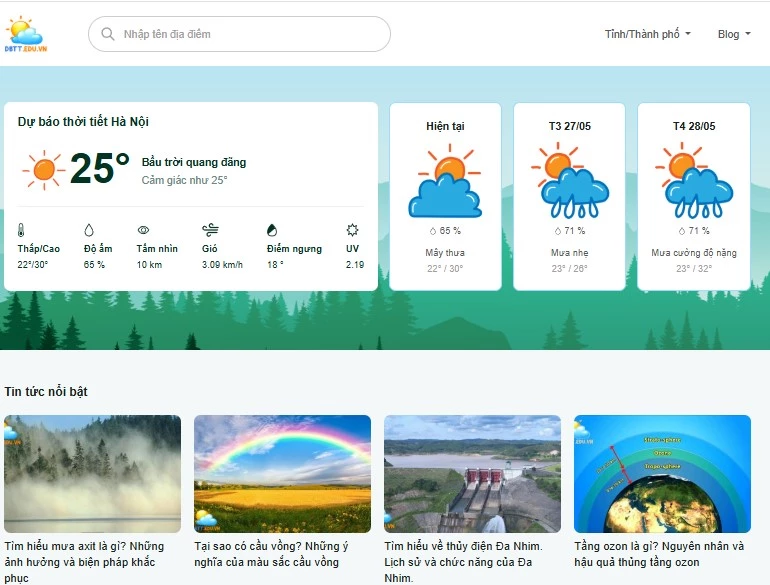Click the humidity droplet icon above Độ ẩm
The width and height of the screenshot is (770, 585).
[89, 230]
